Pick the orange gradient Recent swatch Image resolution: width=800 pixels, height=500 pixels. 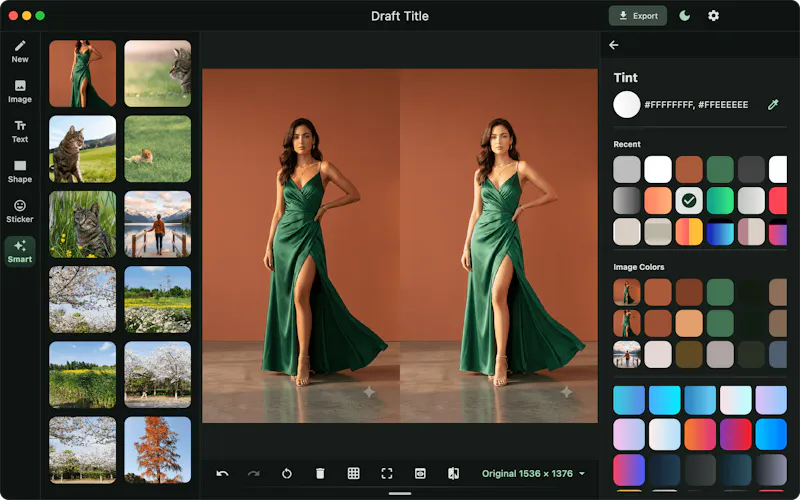658,201
